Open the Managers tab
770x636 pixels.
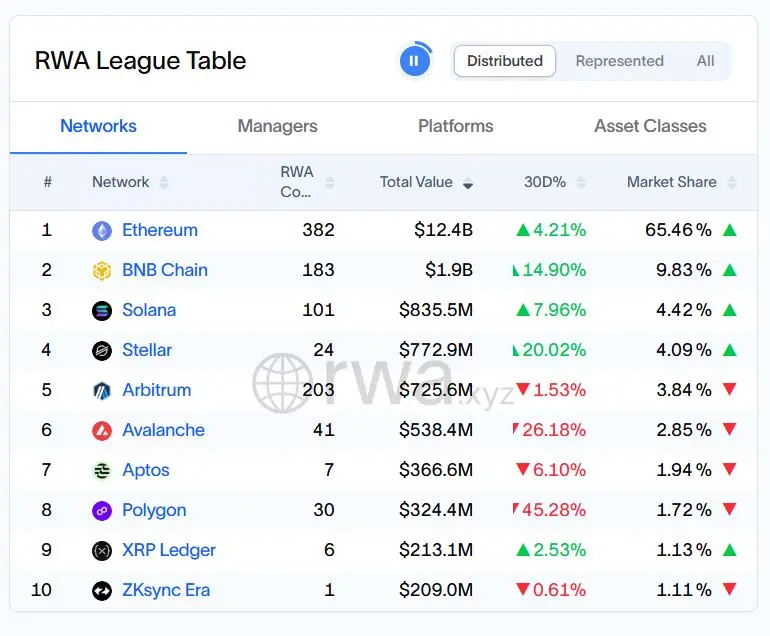point(277,126)
